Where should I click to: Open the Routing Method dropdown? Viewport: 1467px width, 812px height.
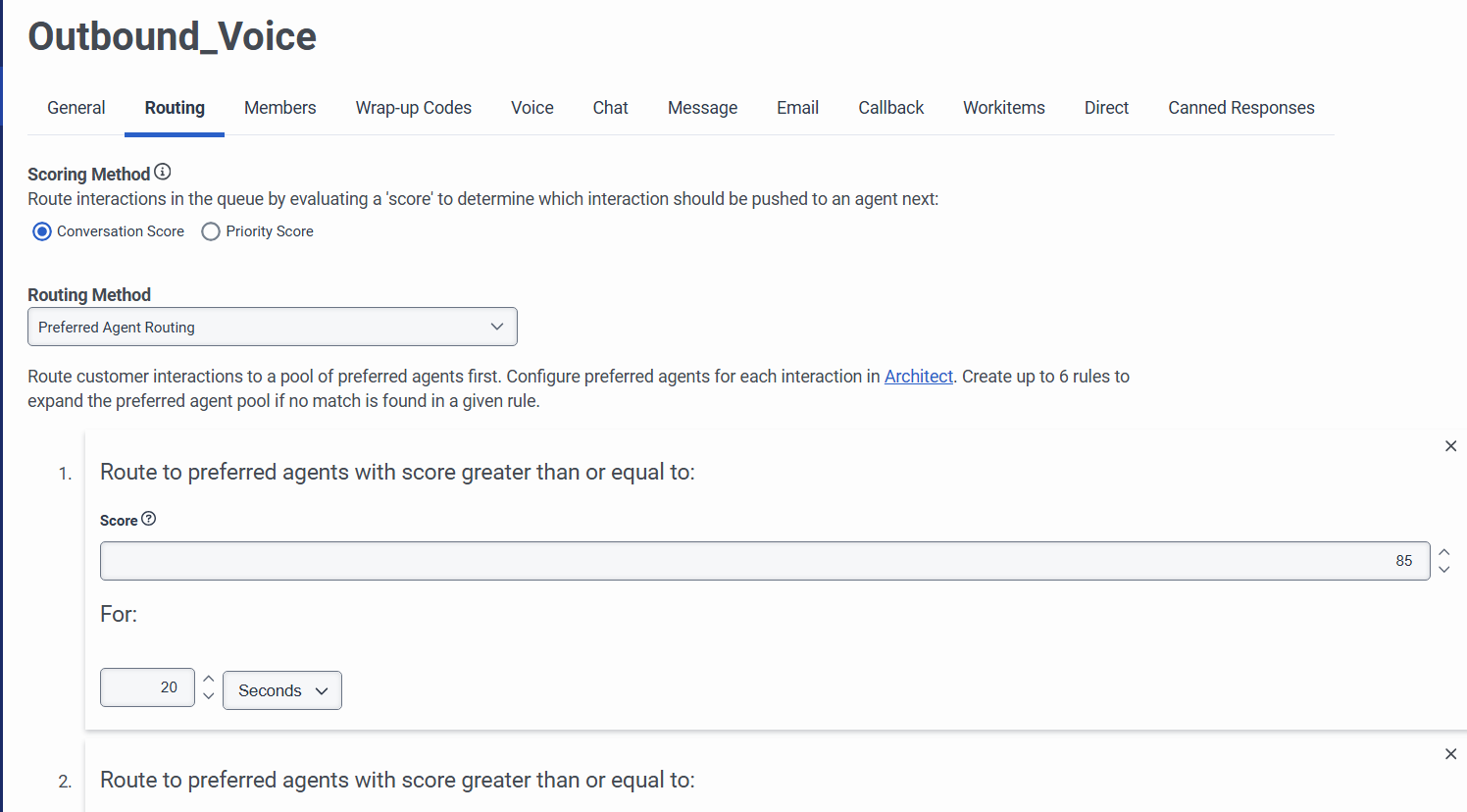(x=272, y=328)
